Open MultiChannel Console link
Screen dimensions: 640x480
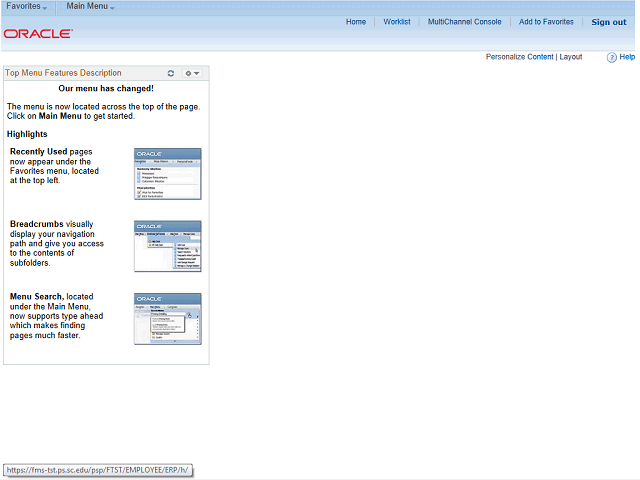464,22
